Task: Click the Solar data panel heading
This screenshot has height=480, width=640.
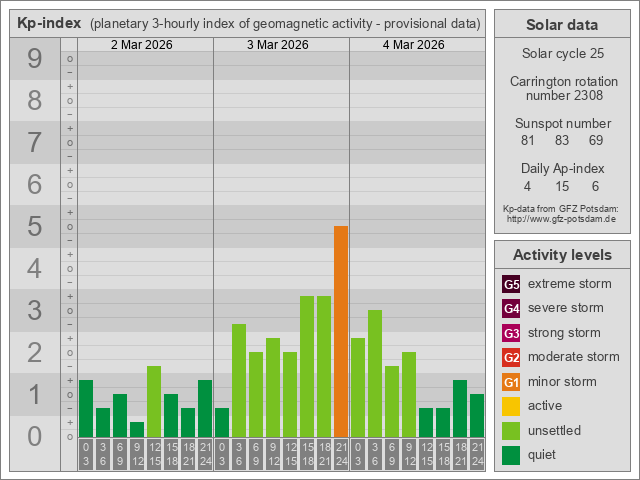Action: point(561,25)
